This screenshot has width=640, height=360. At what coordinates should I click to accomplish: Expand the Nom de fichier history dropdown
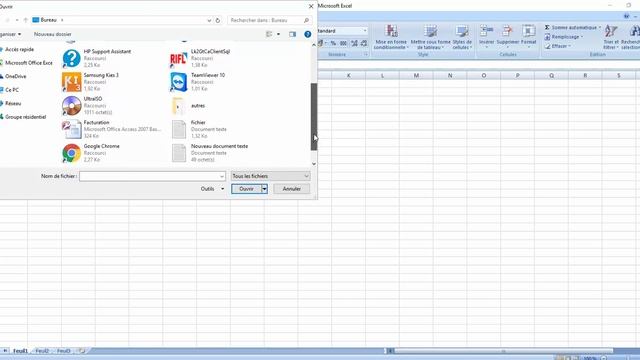tap(222, 176)
